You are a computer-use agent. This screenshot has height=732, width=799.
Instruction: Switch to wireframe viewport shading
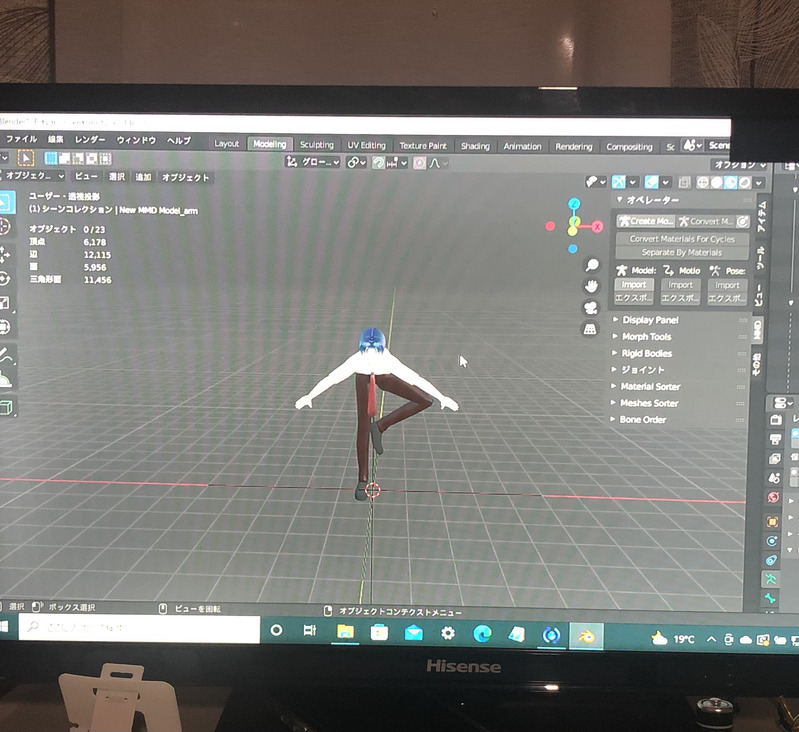pyautogui.click(x=703, y=182)
